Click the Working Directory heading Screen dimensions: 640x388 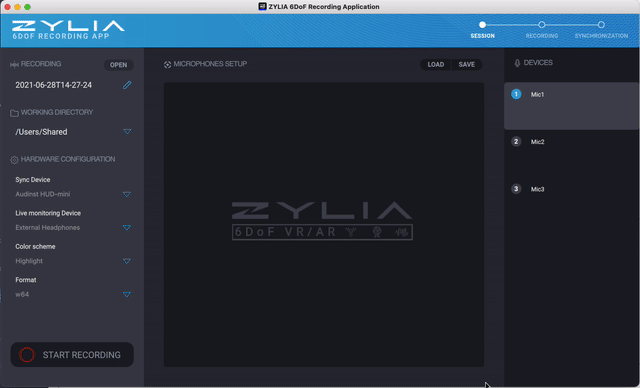tap(57, 112)
